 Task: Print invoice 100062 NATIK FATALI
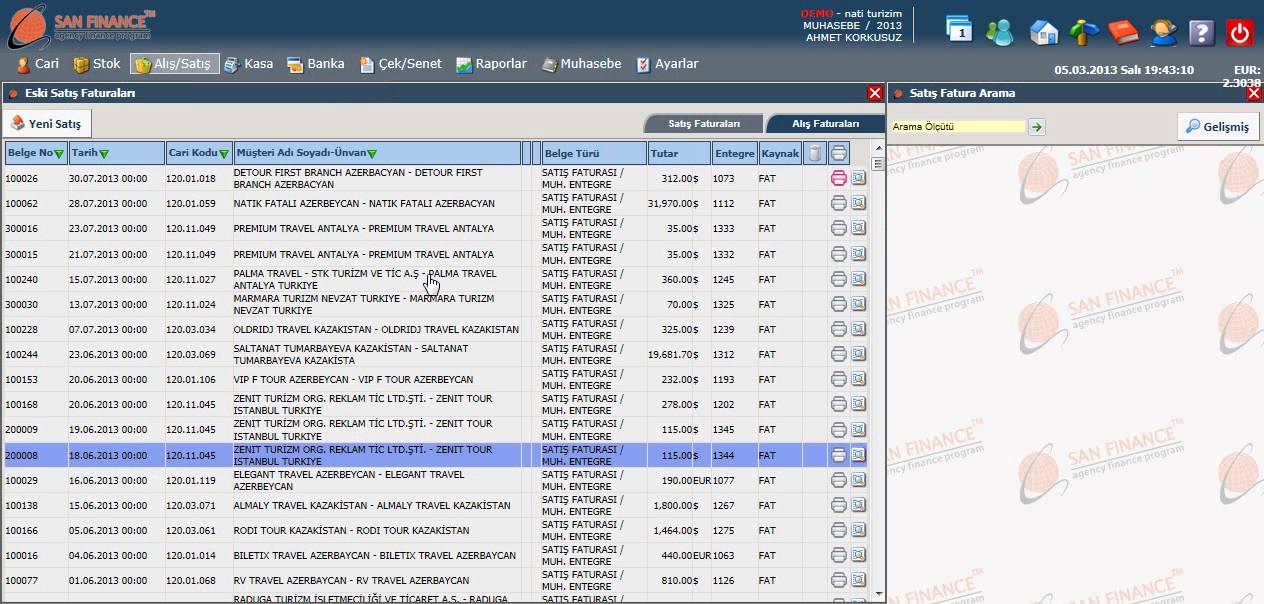(x=839, y=203)
